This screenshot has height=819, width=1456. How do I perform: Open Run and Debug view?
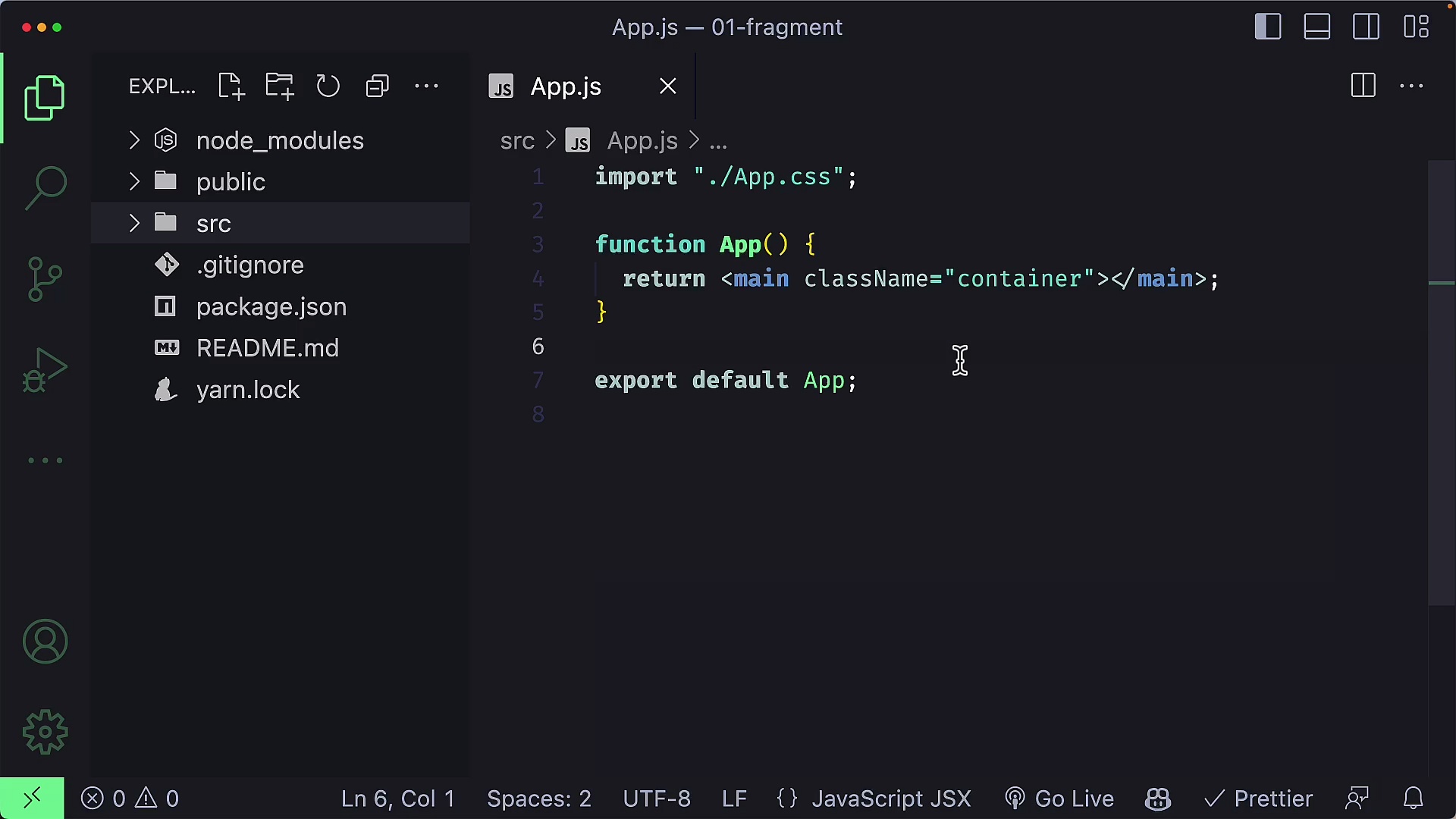coord(45,370)
